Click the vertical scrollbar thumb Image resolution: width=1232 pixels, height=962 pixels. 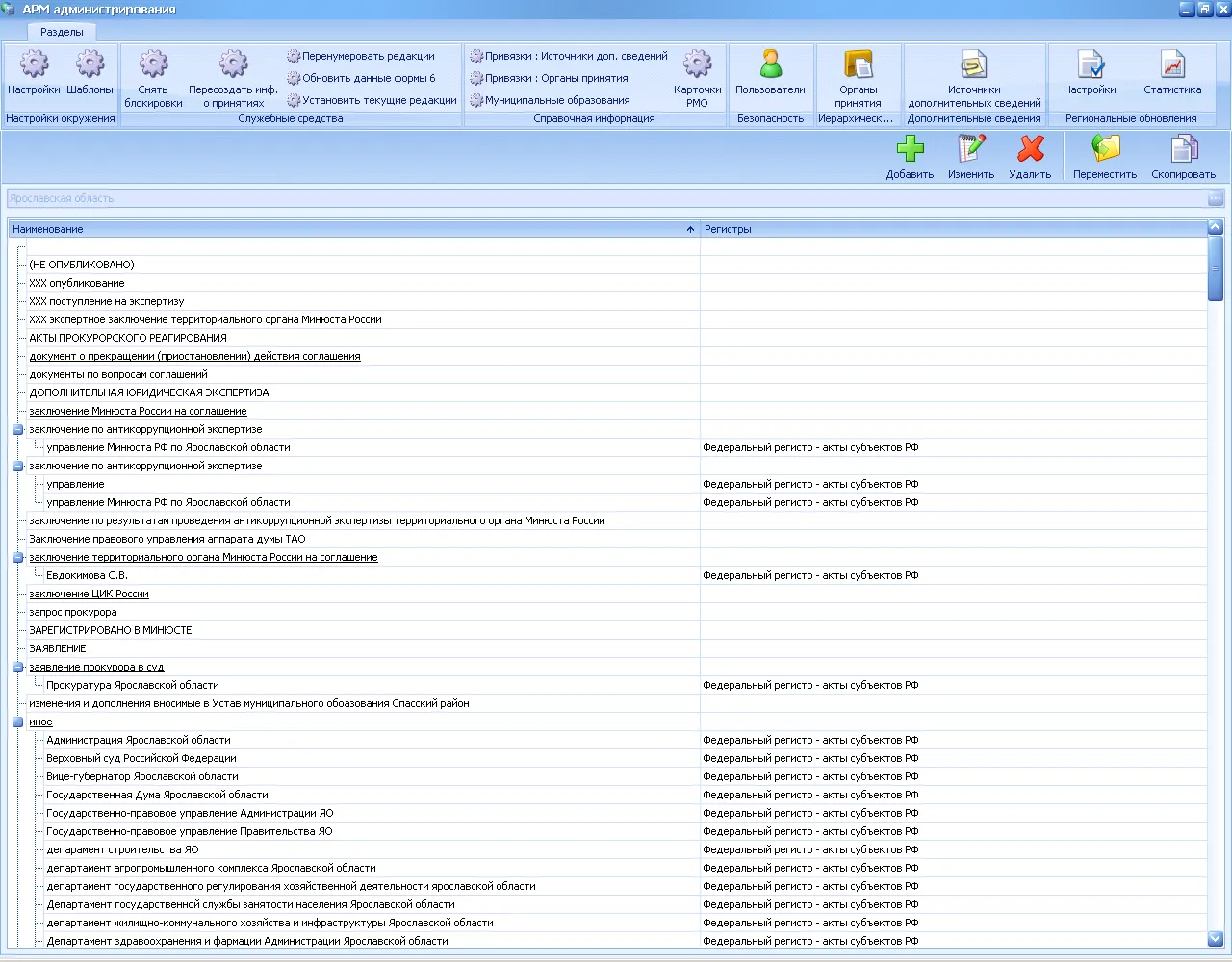1216,268
